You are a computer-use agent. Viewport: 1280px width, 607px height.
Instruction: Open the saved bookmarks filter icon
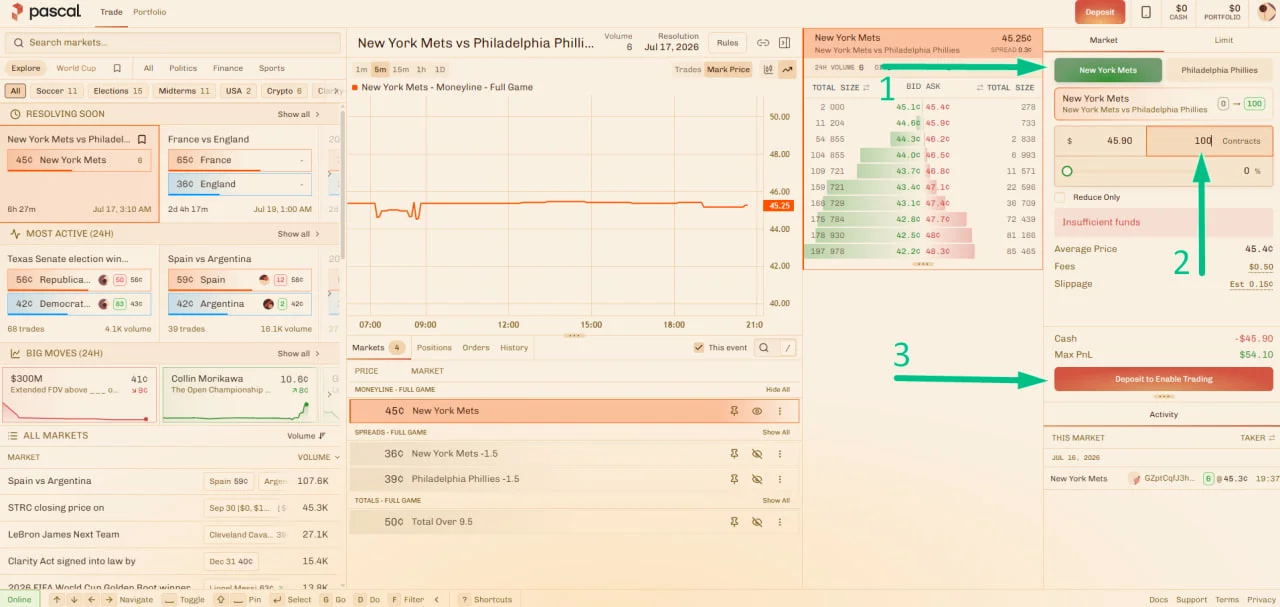[x=117, y=69]
